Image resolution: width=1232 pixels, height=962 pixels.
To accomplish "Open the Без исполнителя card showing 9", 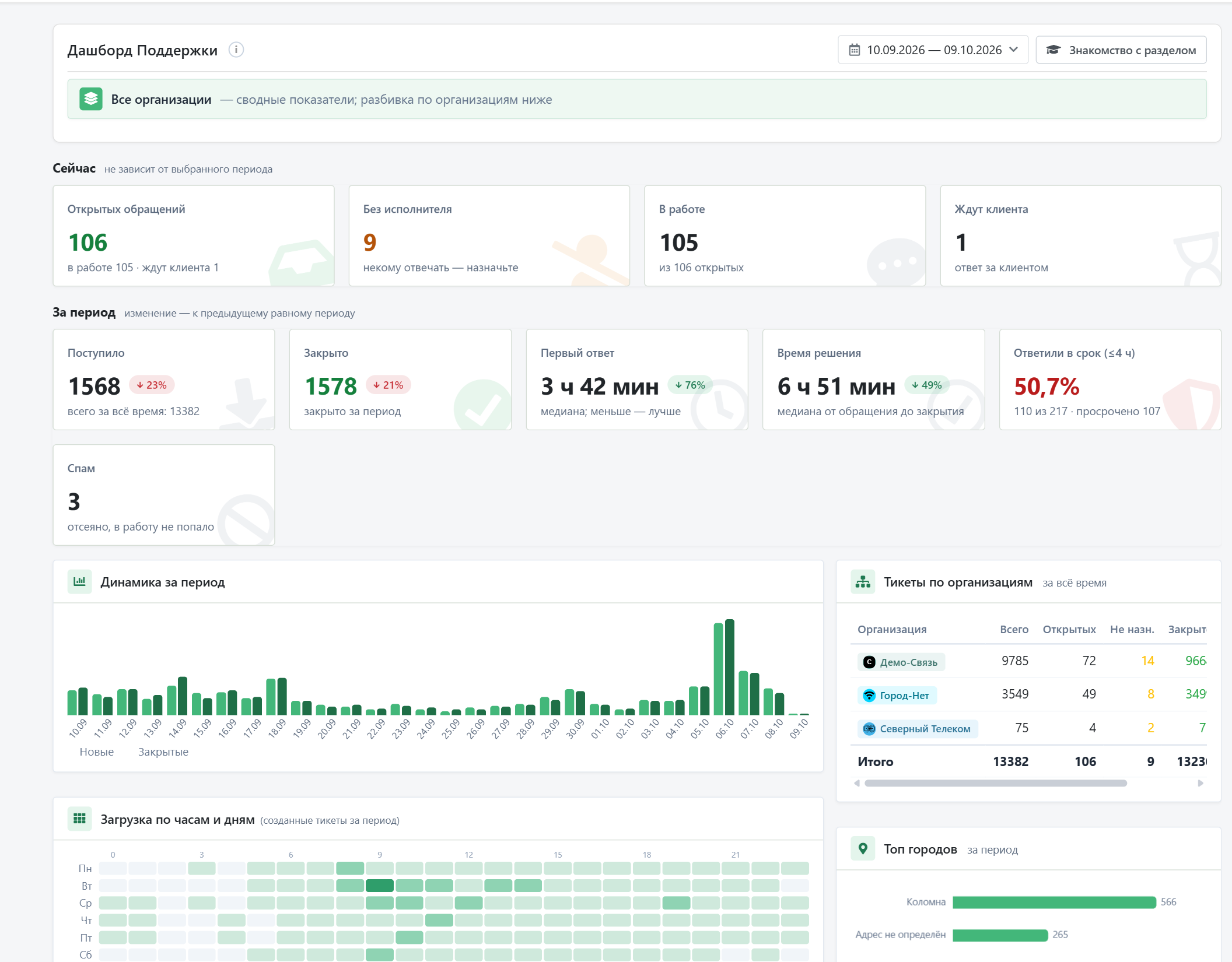I will point(489,236).
